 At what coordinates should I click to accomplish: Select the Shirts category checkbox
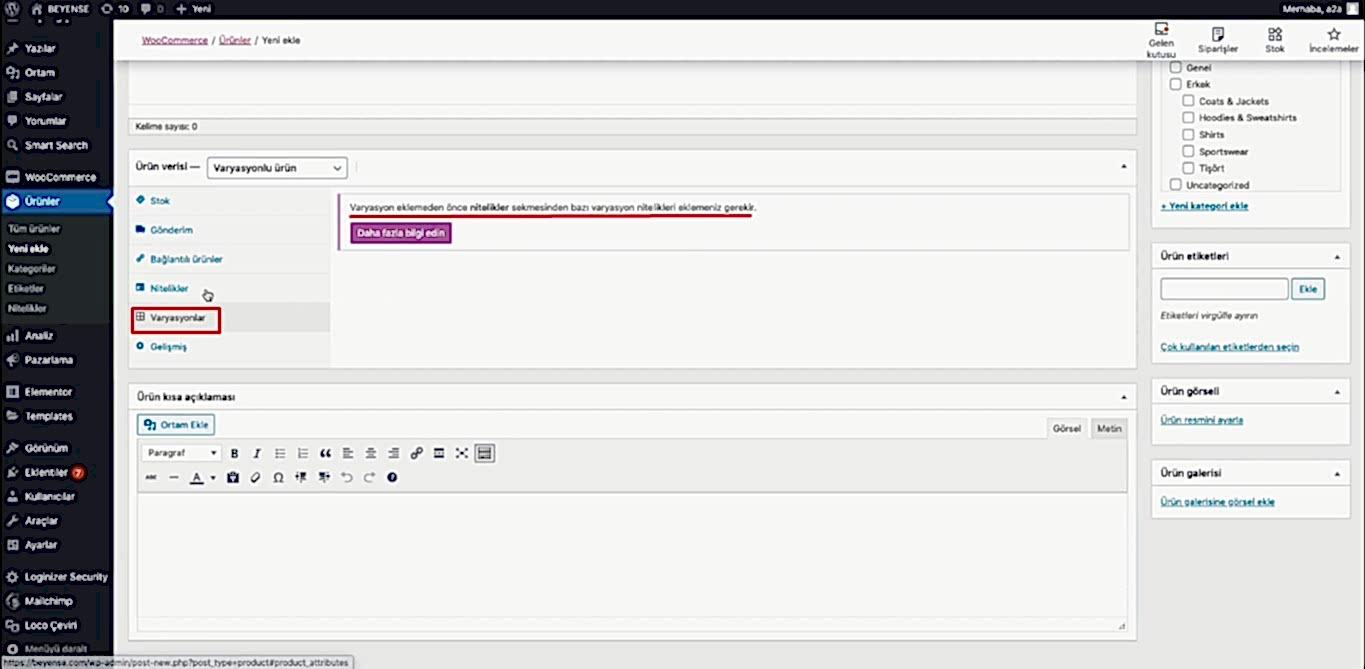click(1189, 135)
